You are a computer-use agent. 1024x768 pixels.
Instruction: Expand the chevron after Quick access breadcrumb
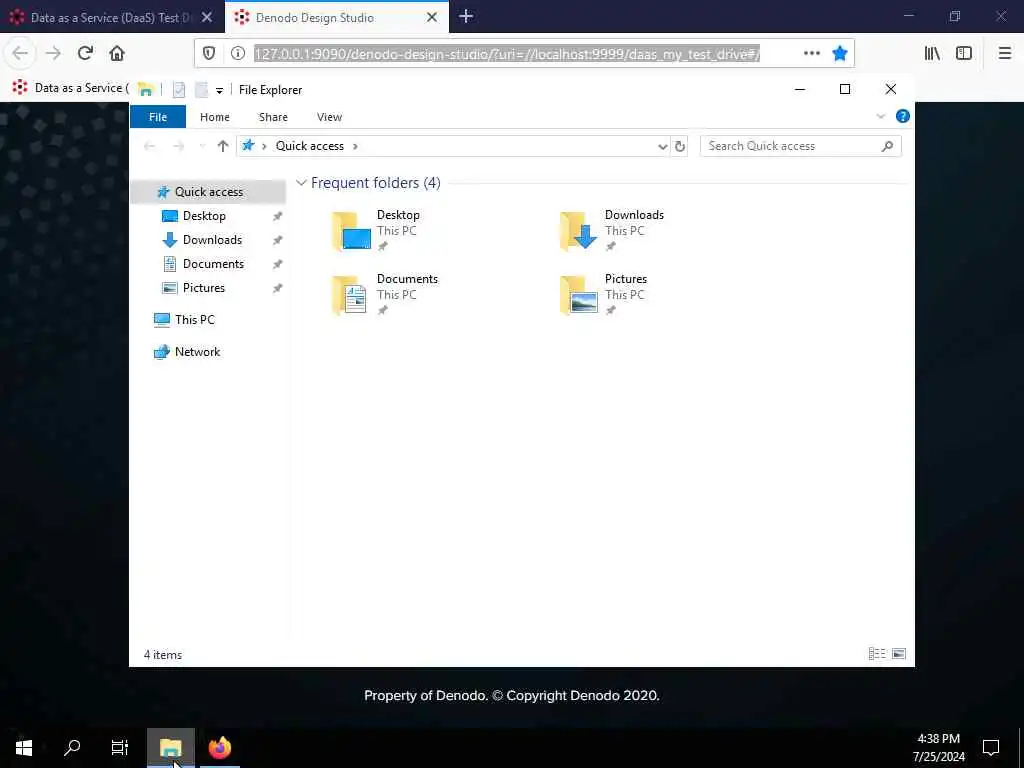355,146
